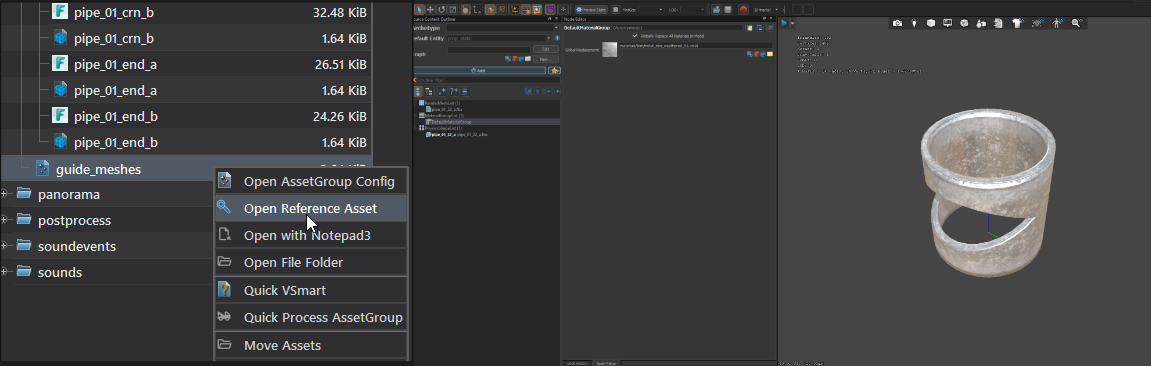
Task: Select DefaultMaterialGroup in outliner tree
Action: click(x=451, y=122)
